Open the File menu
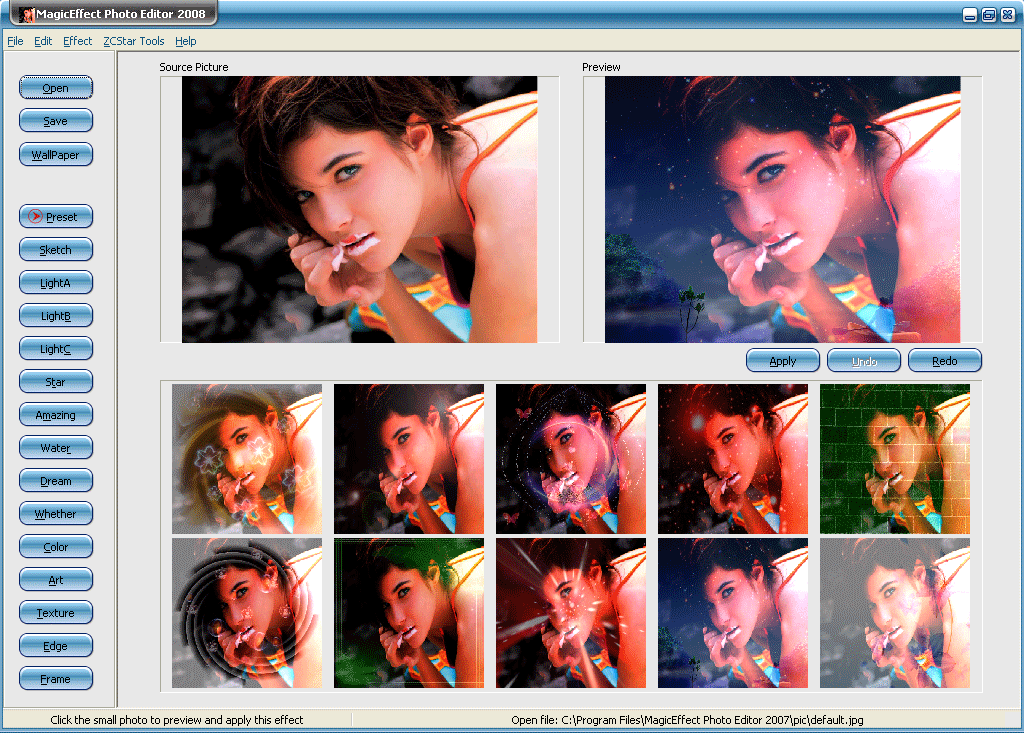 pos(15,41)
